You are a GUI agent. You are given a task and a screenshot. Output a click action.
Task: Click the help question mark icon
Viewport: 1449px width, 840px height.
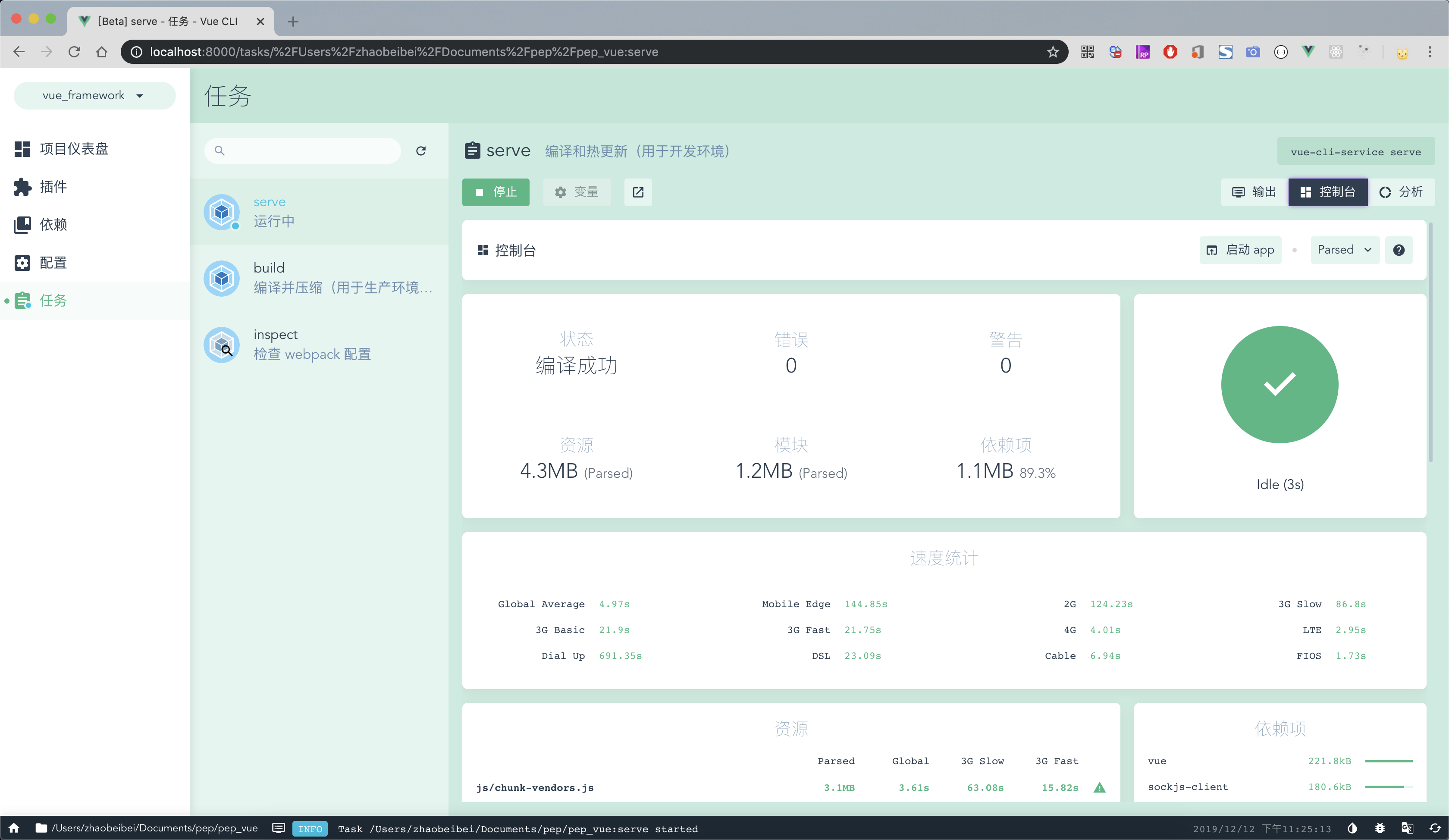coord(1399,250)
